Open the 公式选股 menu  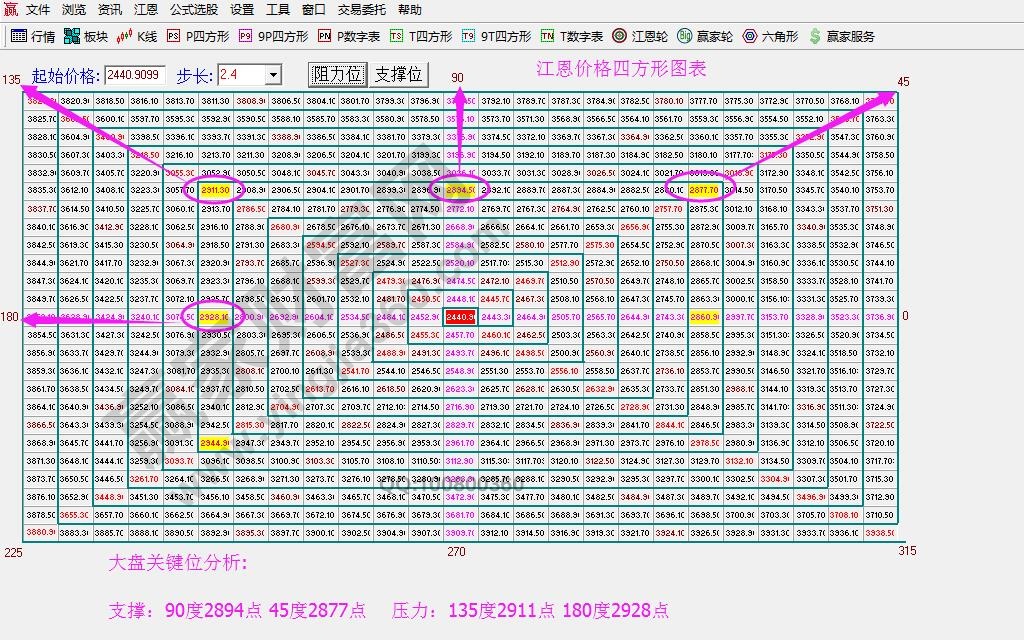pyautogui.click(x=195, y=10)
